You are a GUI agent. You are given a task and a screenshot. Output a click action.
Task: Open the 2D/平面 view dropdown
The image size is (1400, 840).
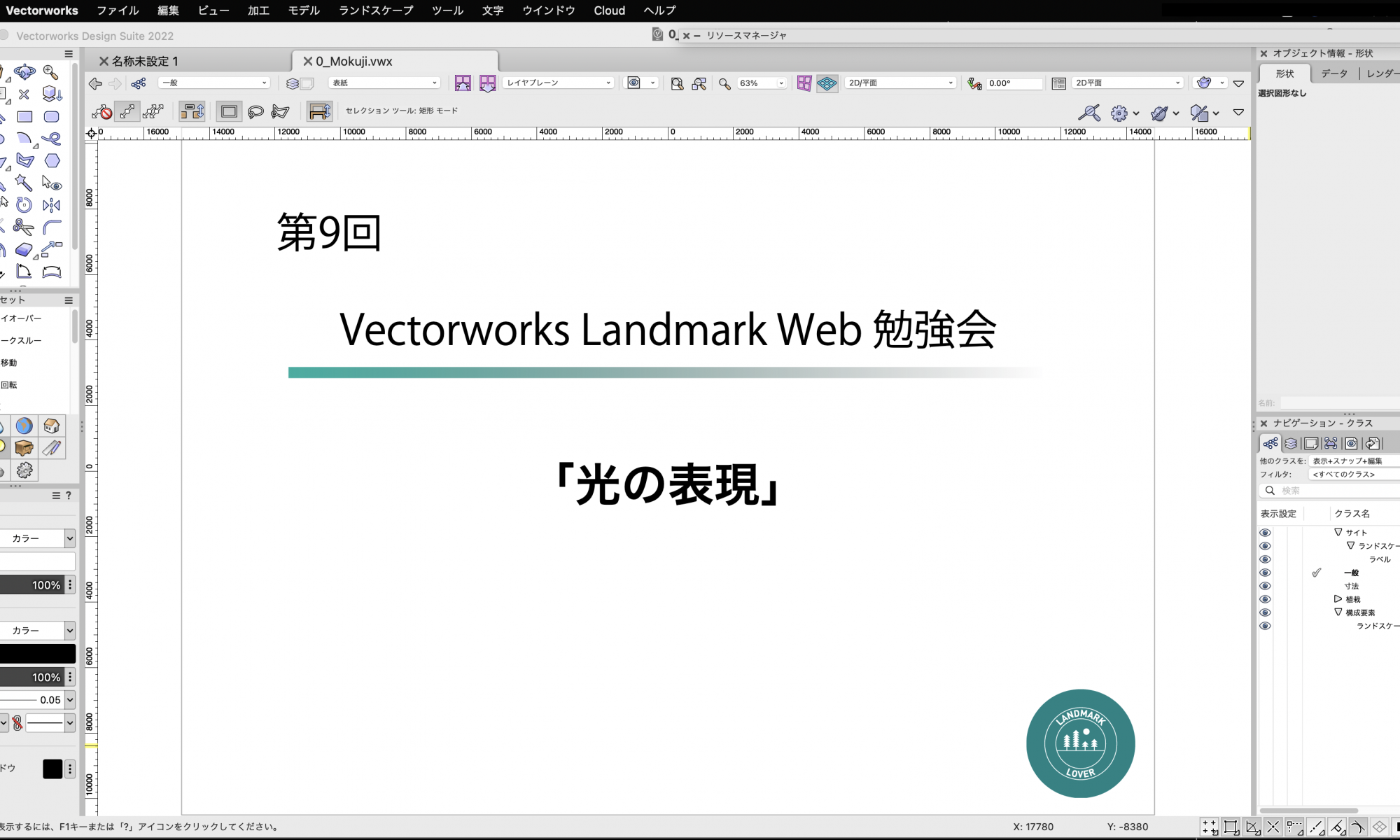(x=900, y=83)
